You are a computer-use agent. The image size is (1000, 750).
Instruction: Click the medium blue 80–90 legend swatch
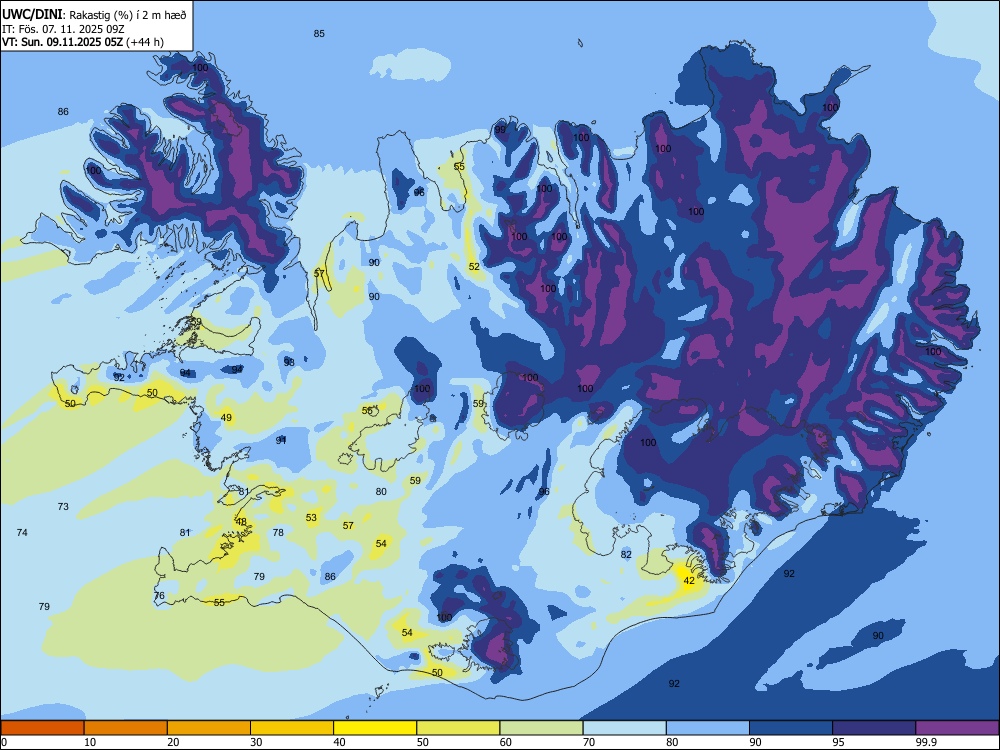click(708, 728)
